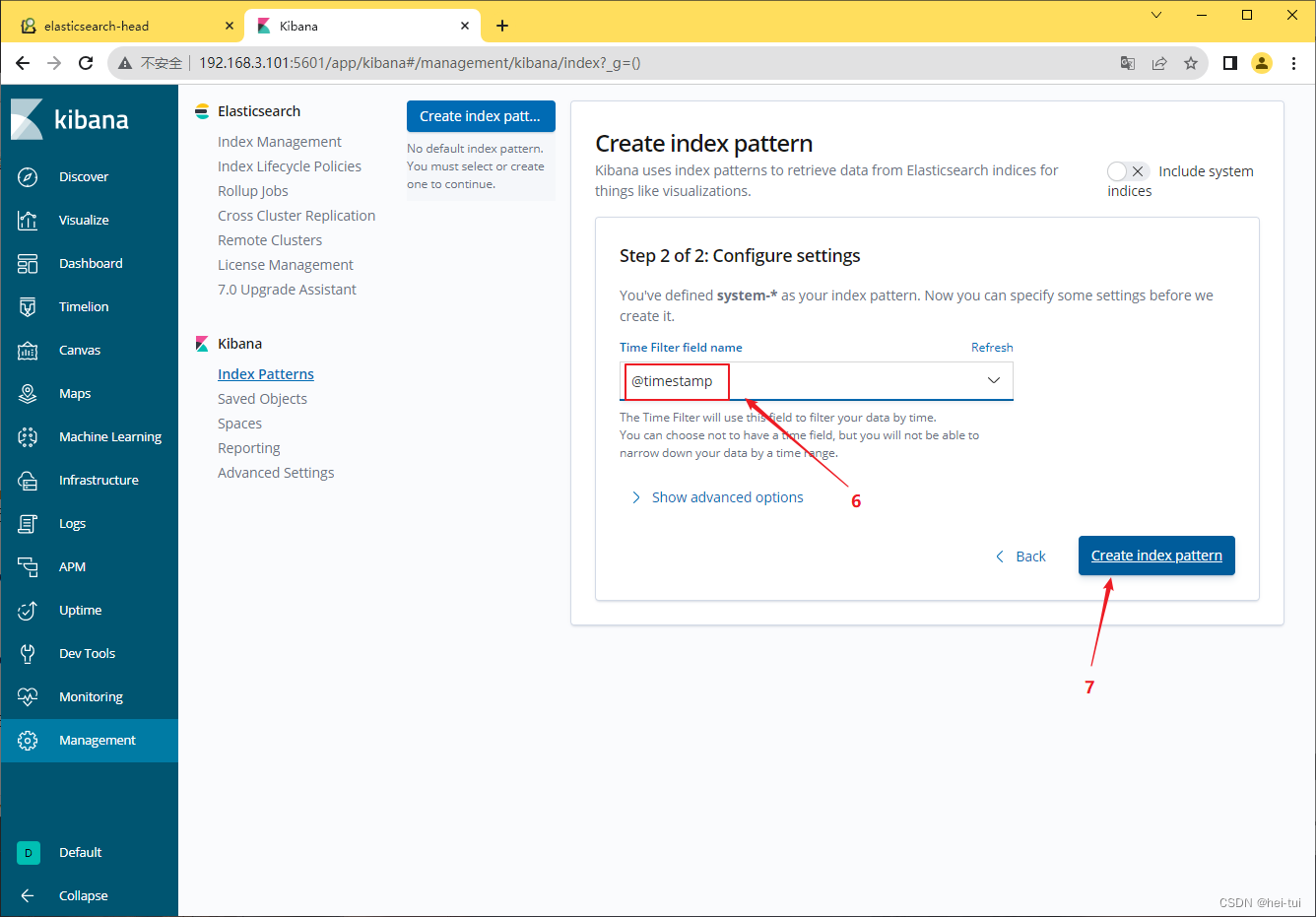Click the not-secure site warning indicator

click(x=151, y=63)
